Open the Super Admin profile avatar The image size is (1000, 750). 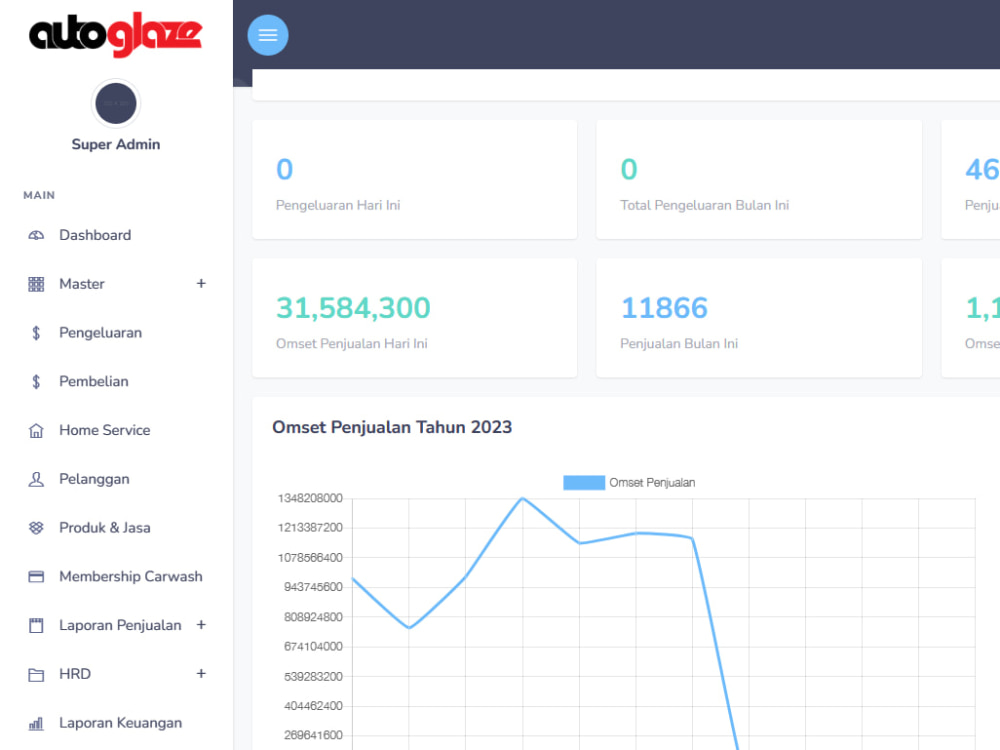pyautogui.click(x=115, y=103)
